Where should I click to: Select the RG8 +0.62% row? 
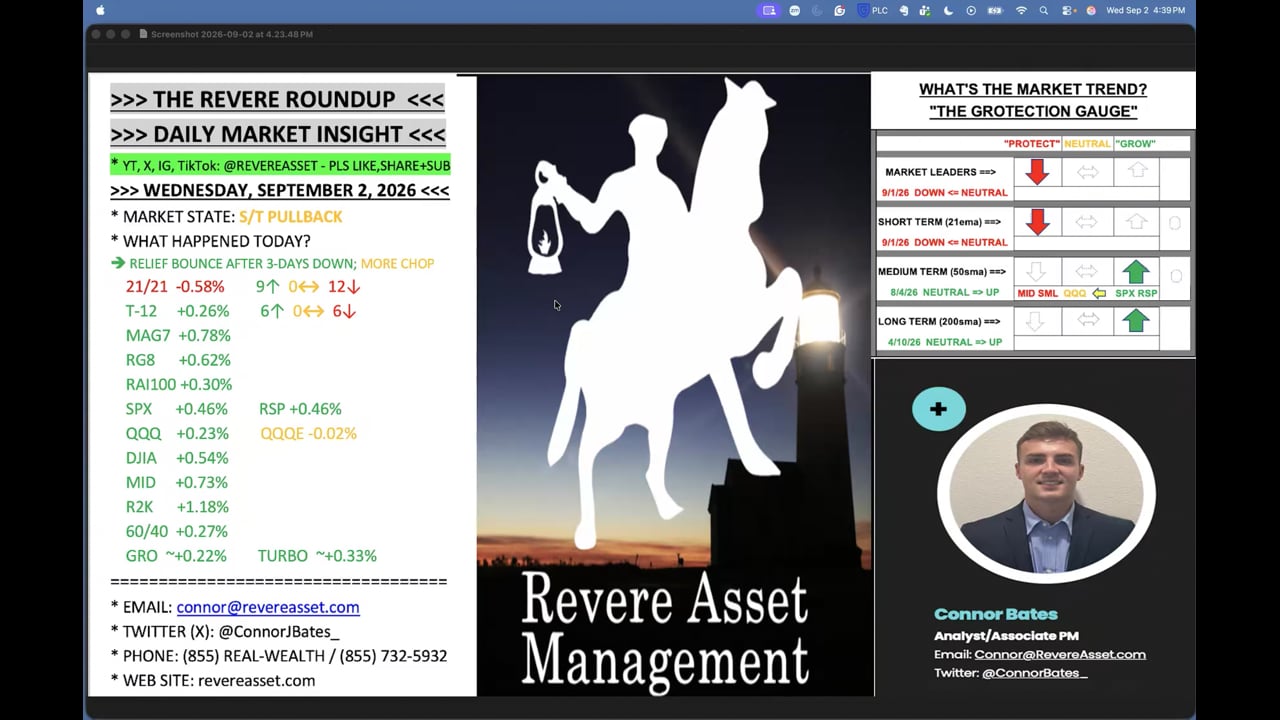pyautogui.click(x=178, y=360)
